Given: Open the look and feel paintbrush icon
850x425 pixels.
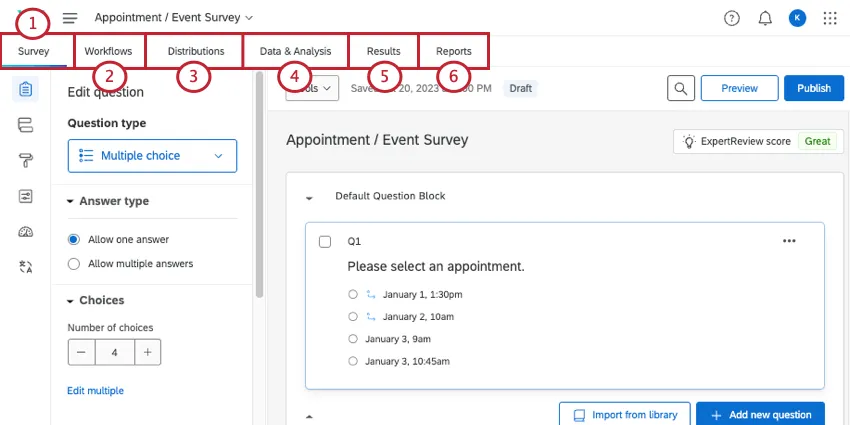Looking at the screenshot, I should click(x=26, y=160).
